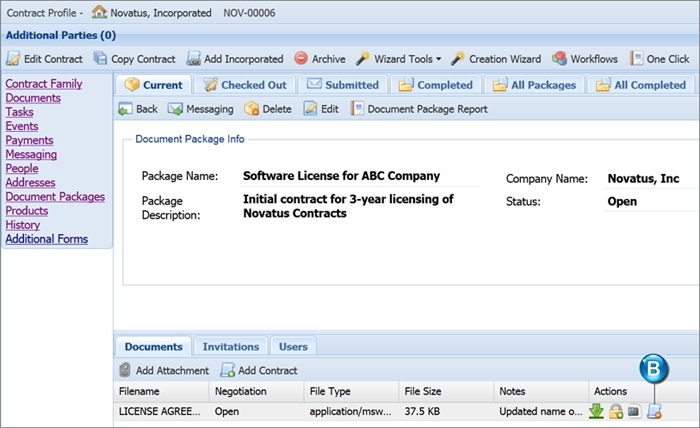
Task: Click the One Click document icon
Action: pos(636,58)
